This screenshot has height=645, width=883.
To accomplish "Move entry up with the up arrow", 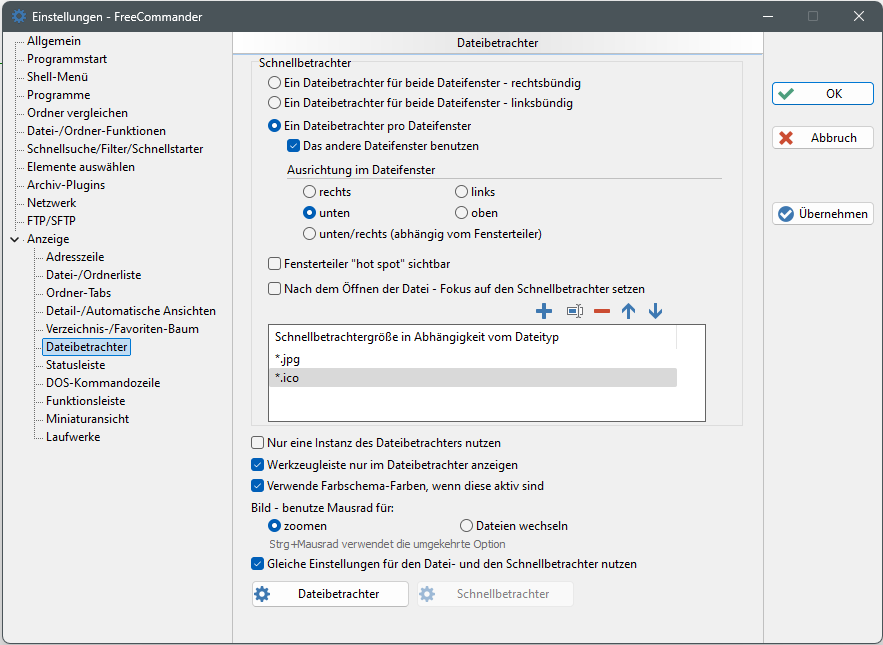I will click(x=628, y=311).
